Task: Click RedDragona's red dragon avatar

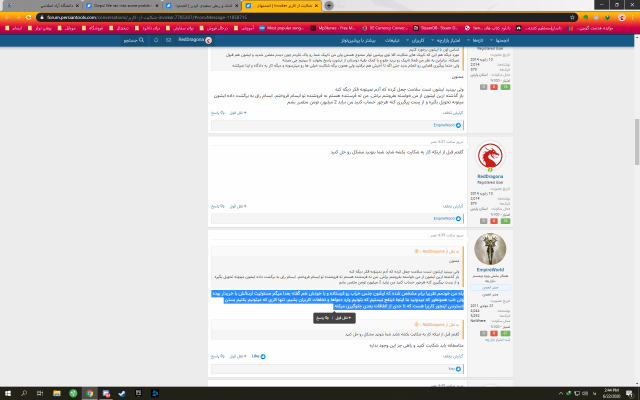Action: pyautogui.click(x=491, y=156)
